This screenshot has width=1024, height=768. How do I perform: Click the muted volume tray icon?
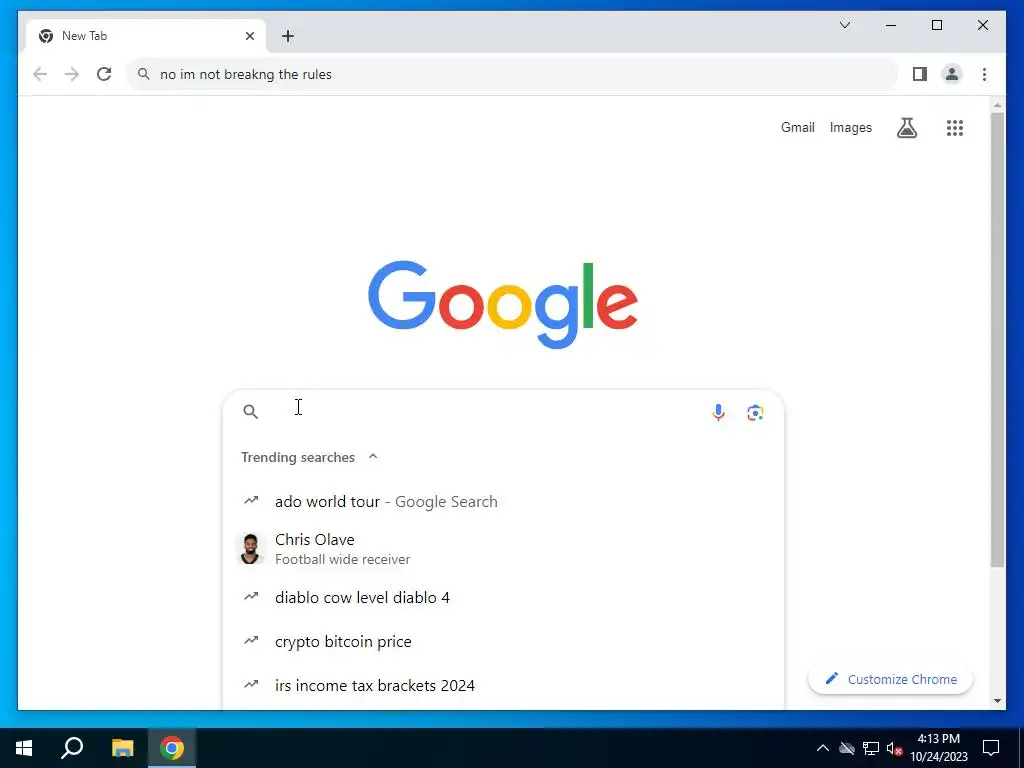click(x=894, y=748)
